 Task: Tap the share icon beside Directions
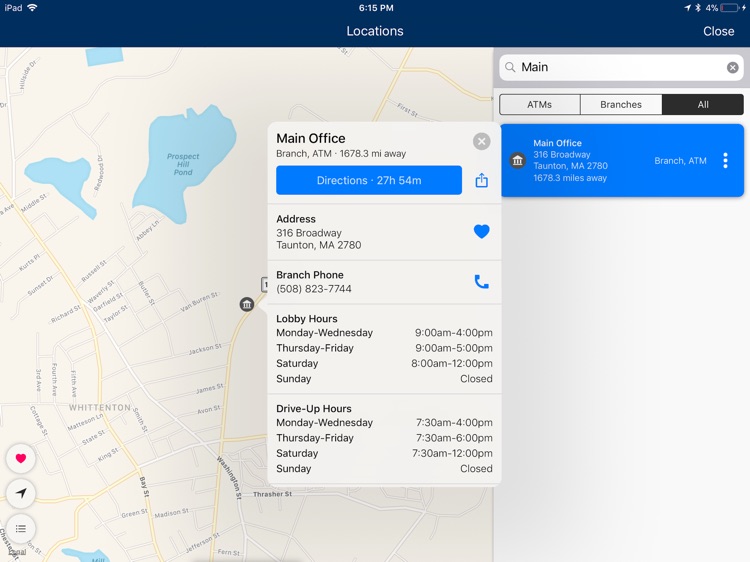tap(482, 180)
